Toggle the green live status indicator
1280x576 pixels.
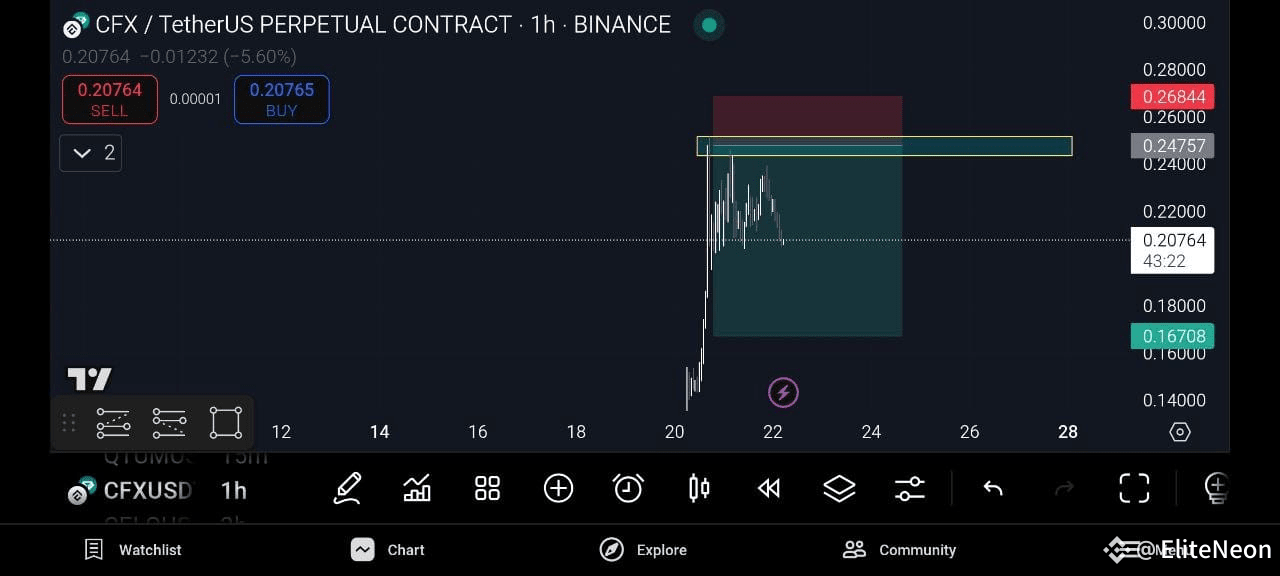(x=709, y=25)
